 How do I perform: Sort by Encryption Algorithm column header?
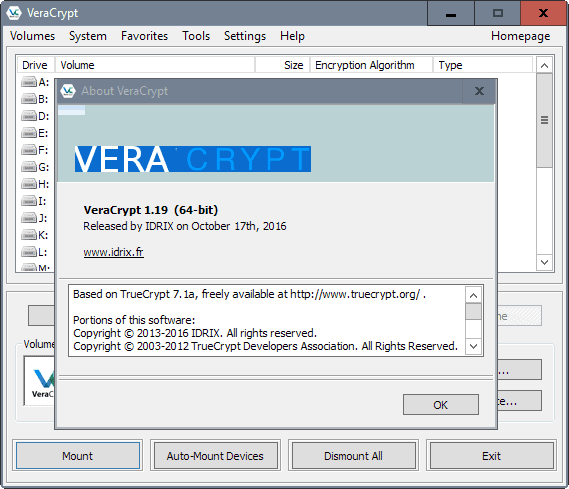tap(371, 65)
